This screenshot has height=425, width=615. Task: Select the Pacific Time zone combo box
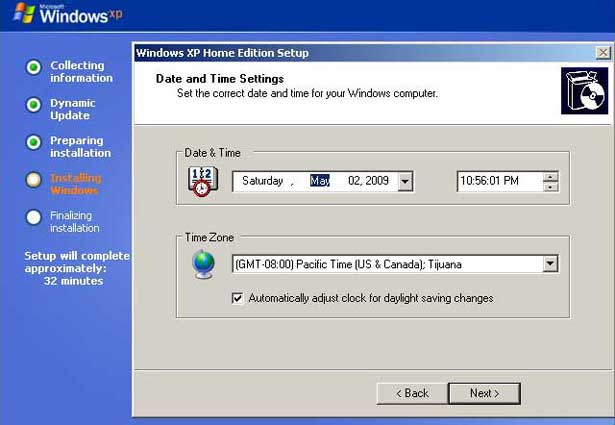click(395, 264)
